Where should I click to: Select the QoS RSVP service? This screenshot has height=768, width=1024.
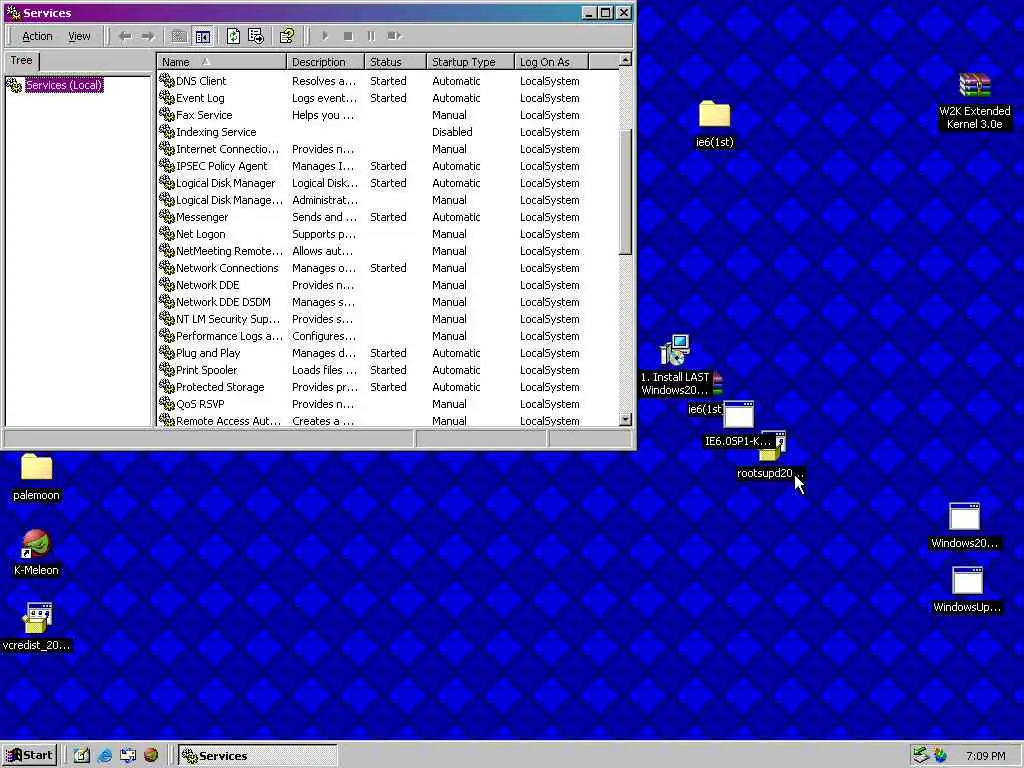[200, 404]
